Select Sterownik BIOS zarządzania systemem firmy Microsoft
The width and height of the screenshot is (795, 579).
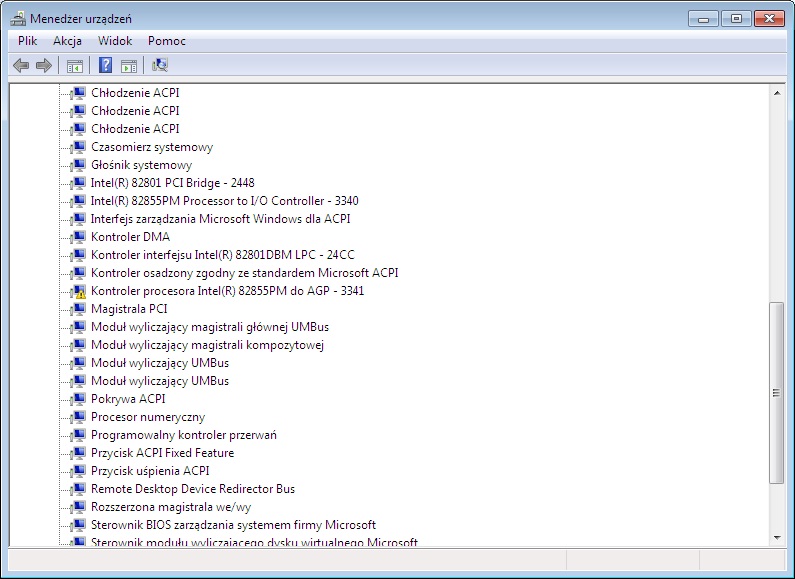tap(233, 525)
